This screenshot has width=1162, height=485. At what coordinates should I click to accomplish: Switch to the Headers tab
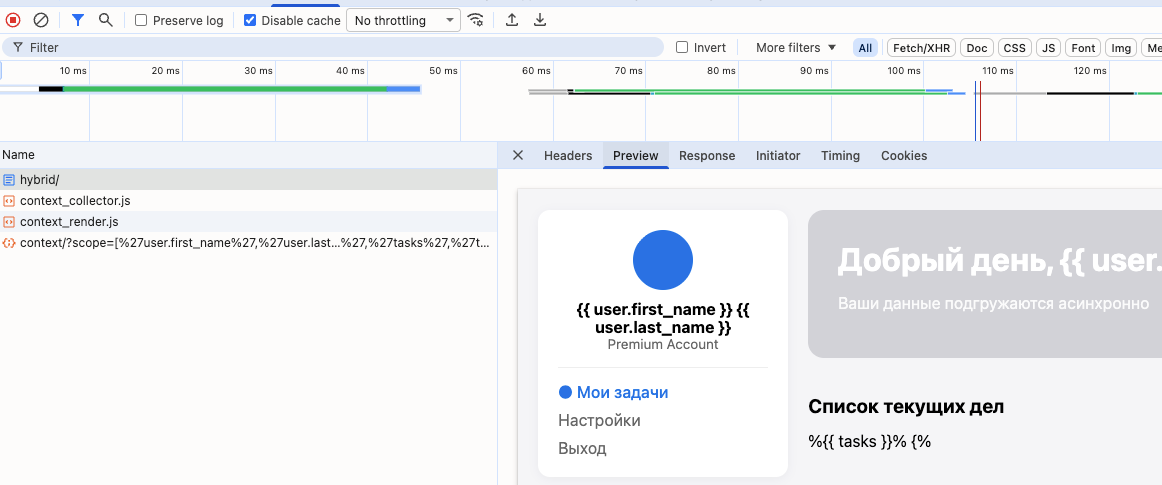coord(568,156)
